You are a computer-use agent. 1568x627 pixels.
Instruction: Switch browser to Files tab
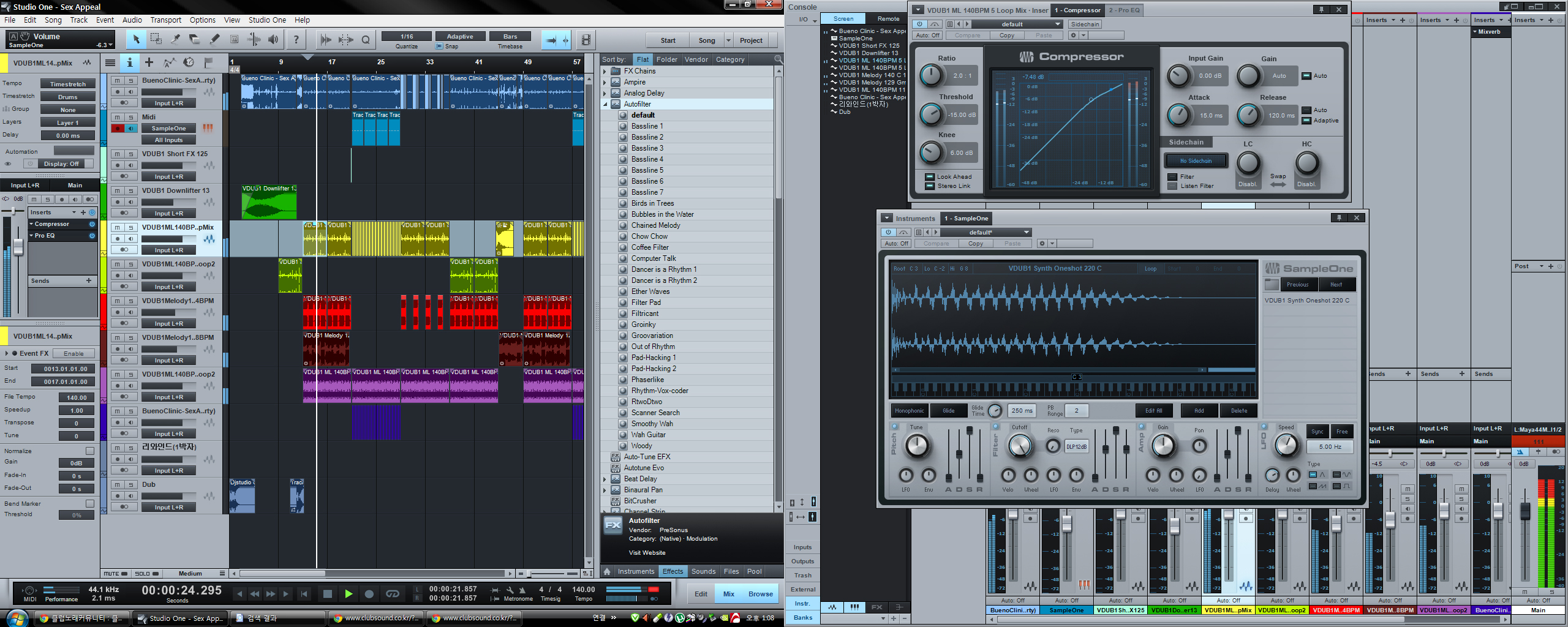point(731,571)
